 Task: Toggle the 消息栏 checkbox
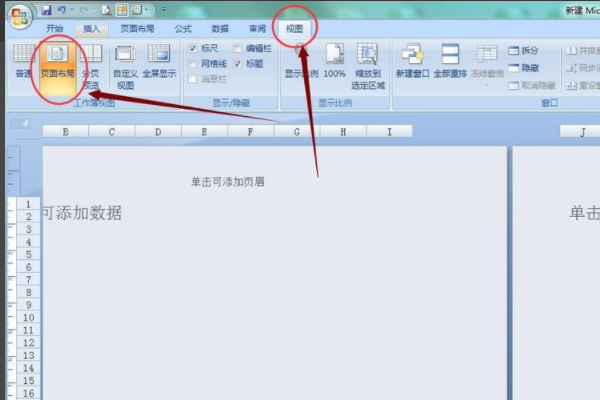(x=192, y=79)
